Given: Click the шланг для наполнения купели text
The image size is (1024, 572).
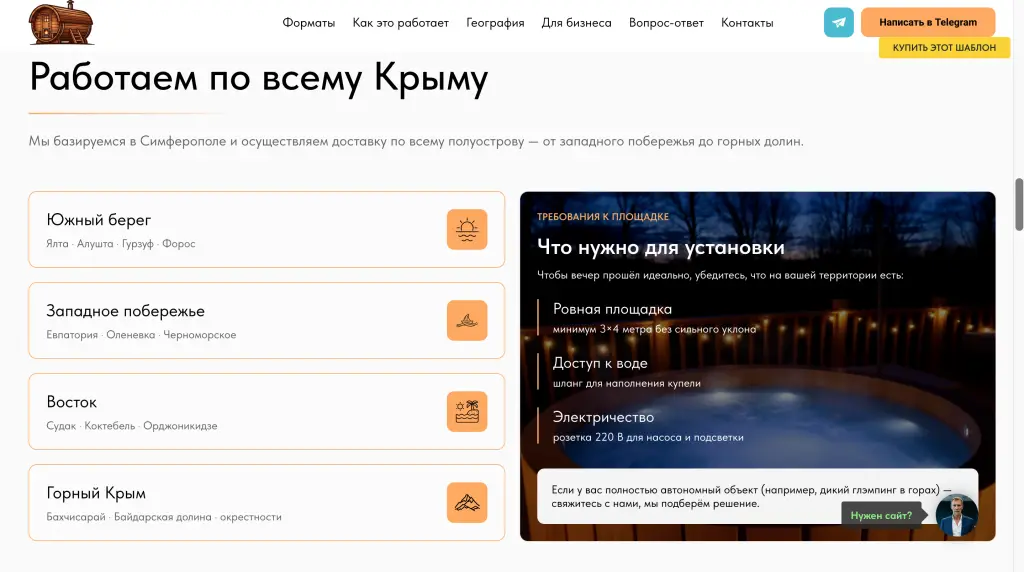Looking at the screenshot, I should point(626,383).
